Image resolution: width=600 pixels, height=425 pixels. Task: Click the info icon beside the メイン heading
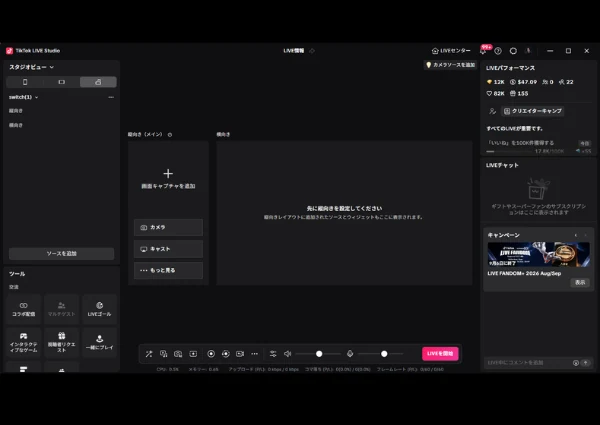(170, 135)
